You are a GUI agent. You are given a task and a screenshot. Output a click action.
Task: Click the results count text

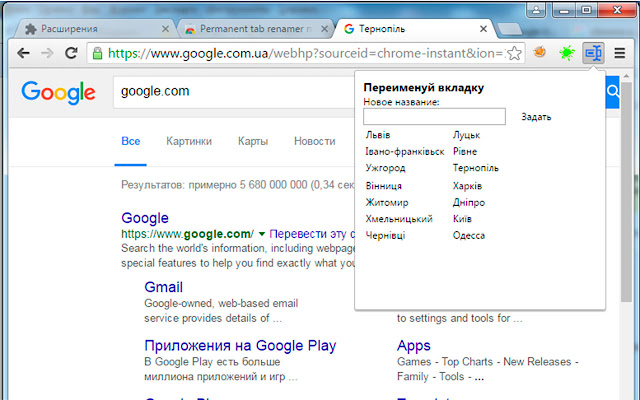click(x=238, y=185)
